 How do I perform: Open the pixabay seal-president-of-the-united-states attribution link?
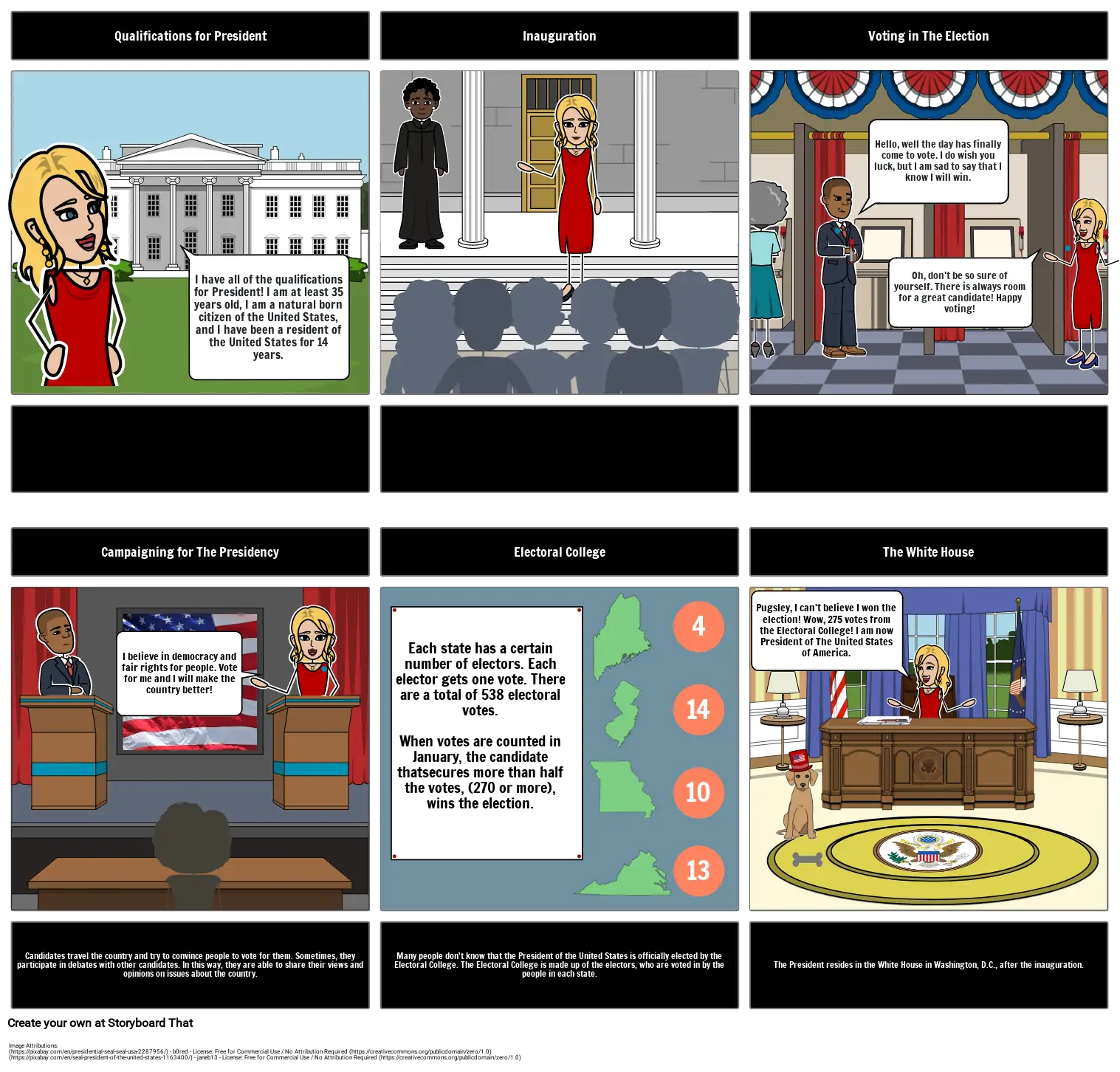pyautogui.click(x=265, y=1057)
